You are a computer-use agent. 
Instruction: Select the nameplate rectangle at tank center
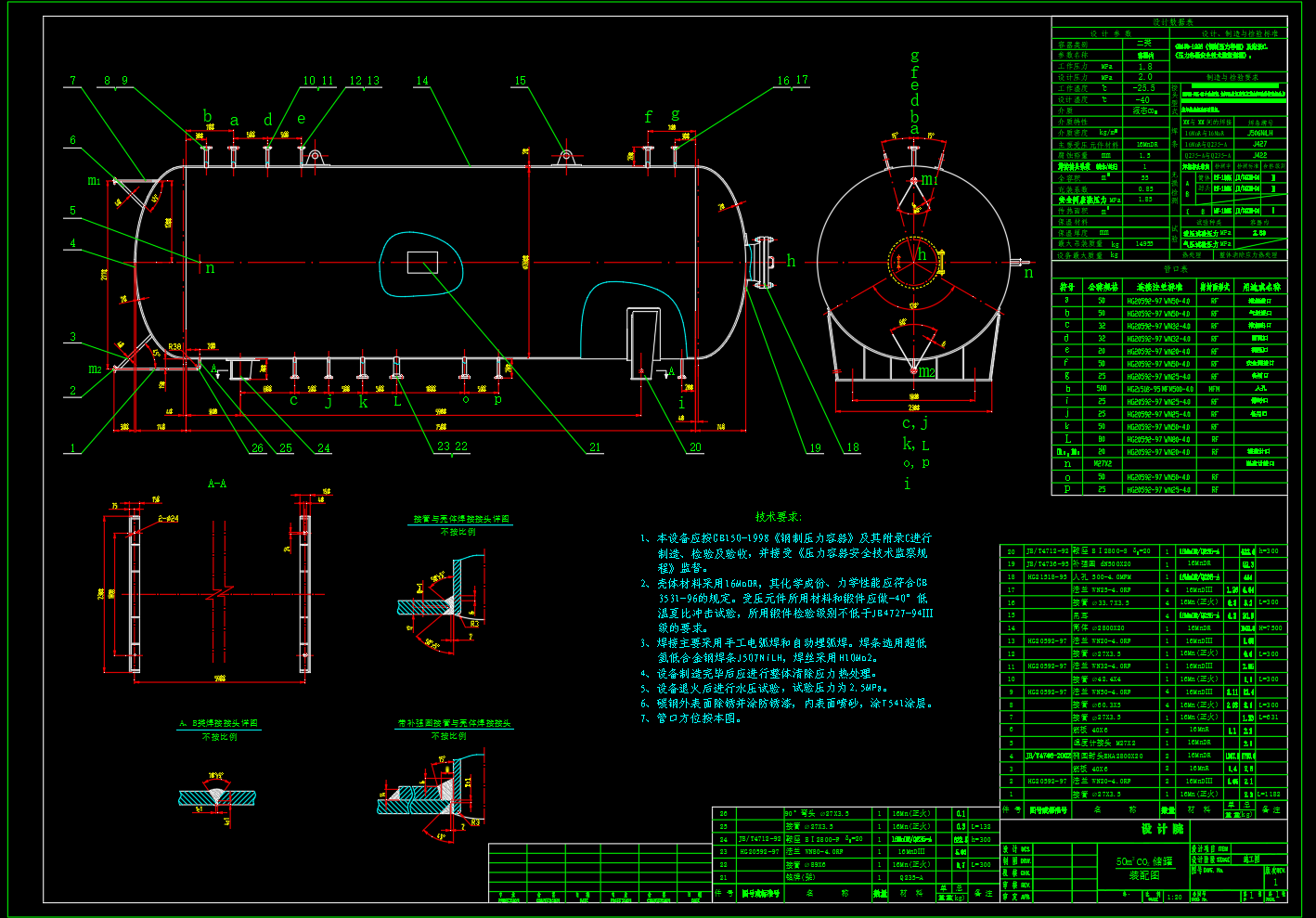422,263
